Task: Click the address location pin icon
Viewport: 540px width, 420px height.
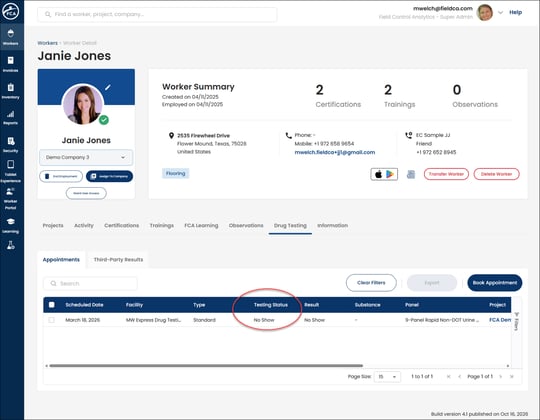Action: click(171, 135)
